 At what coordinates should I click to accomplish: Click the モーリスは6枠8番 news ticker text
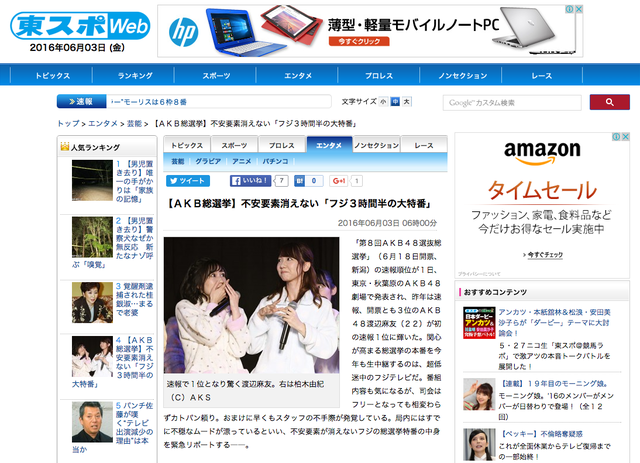[149, 102]
